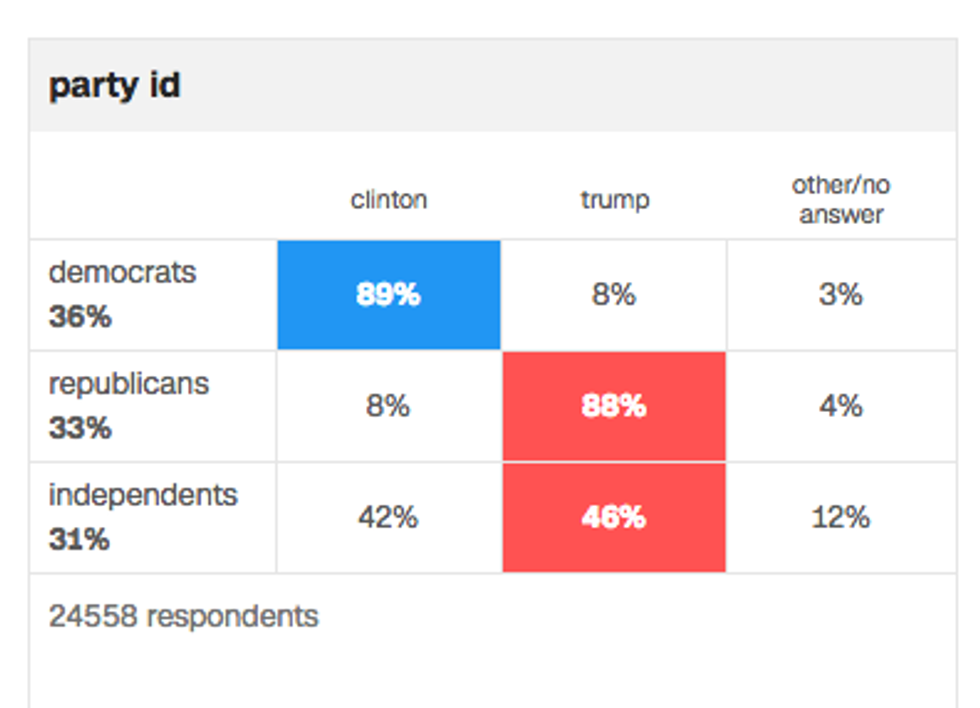This screenshot has width=980, height=708.
Task: Click the red 88% cell
Action: pos(614,406)
